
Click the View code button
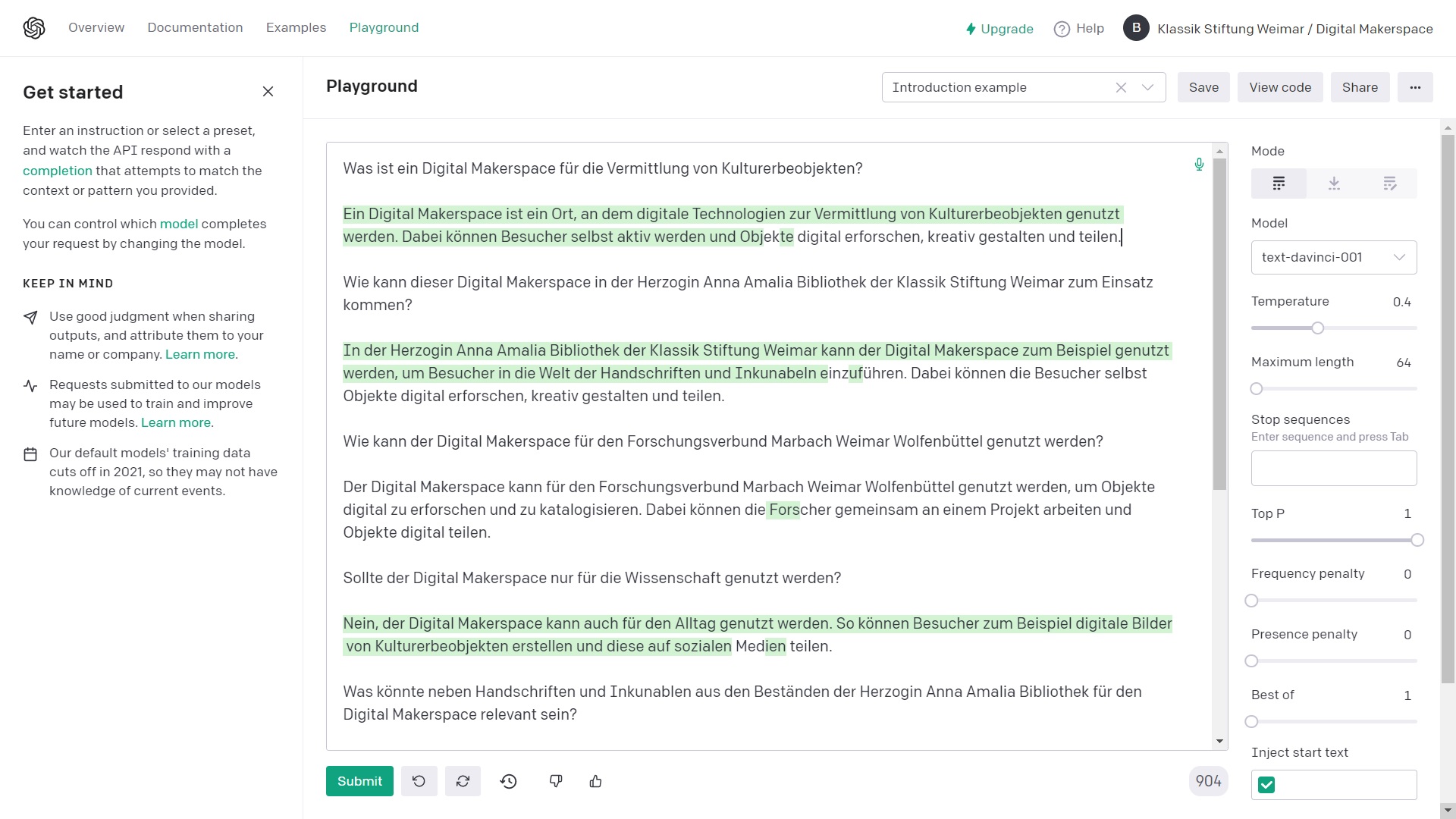1280,87
